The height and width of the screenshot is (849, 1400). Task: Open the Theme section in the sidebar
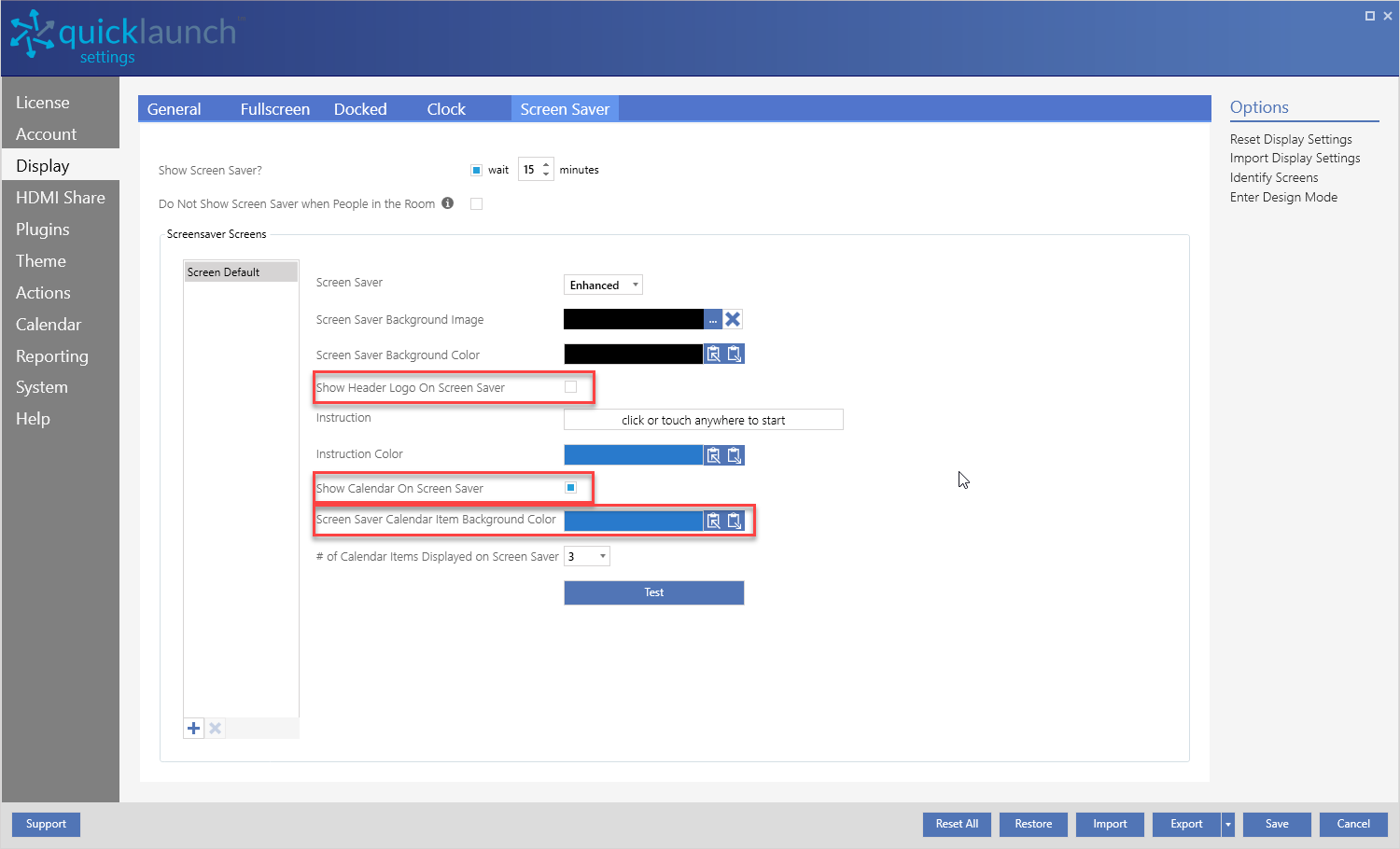pyautogui.click(x=40, y=260)
